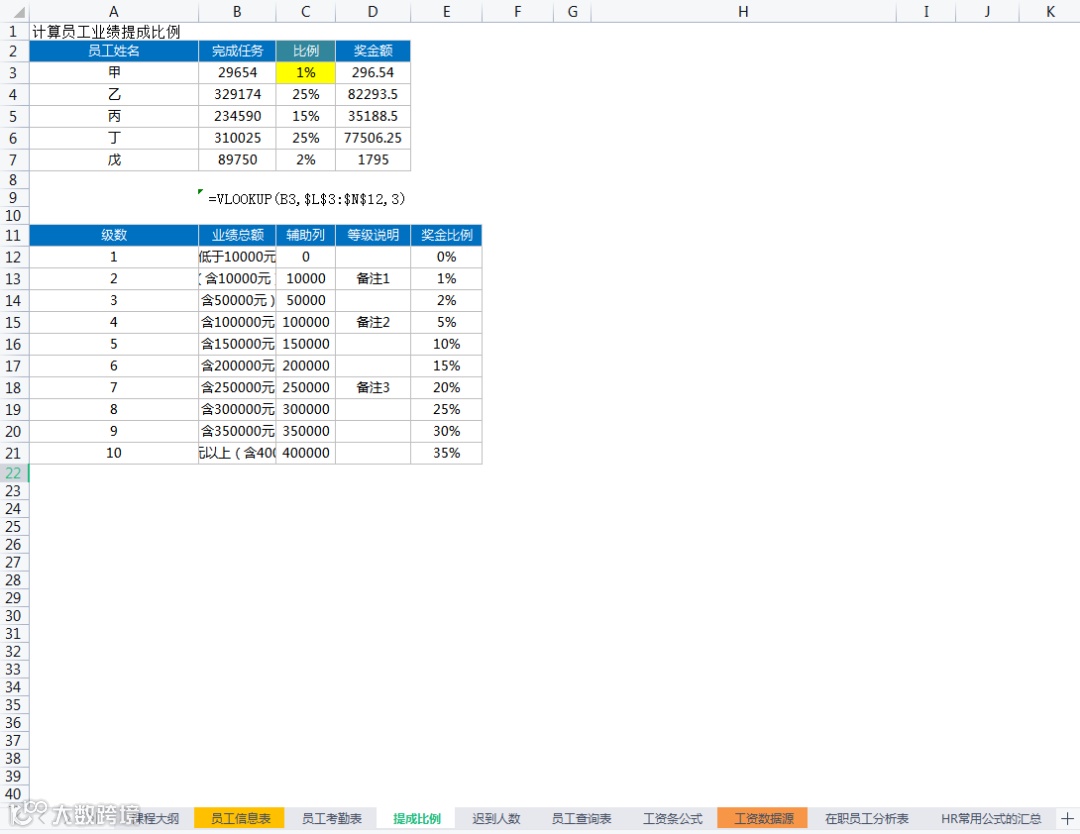
Task: Select cell 低于10000元
Action: 237,257
